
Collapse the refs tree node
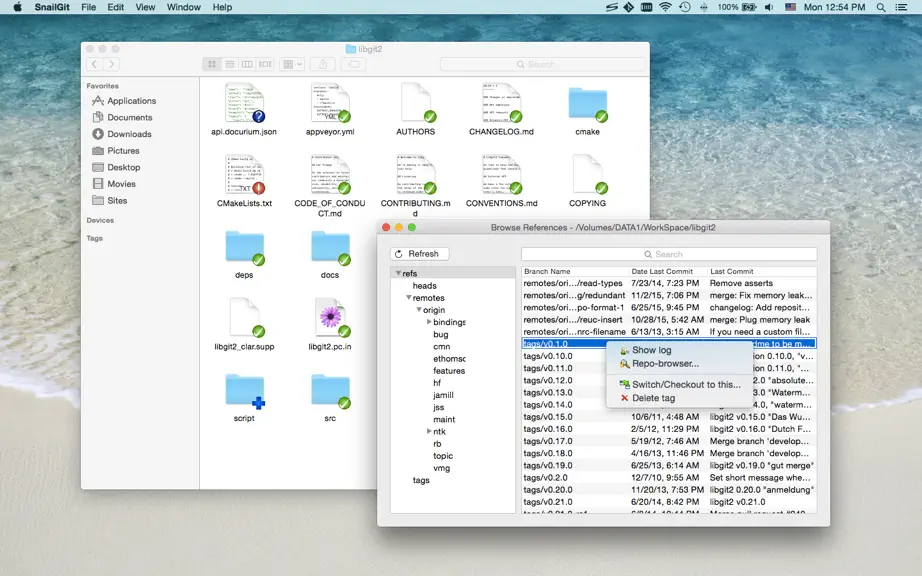pyautogui.click(x=398, y=273)
